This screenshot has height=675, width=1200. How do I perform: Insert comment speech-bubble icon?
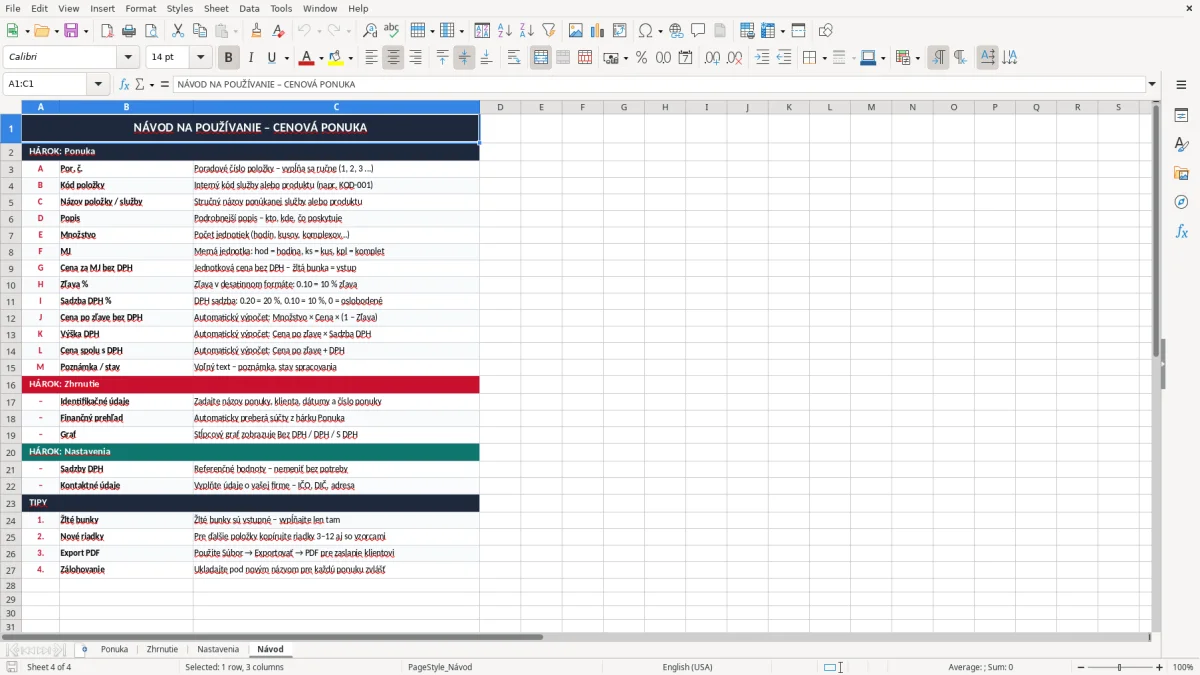point(698,31)
